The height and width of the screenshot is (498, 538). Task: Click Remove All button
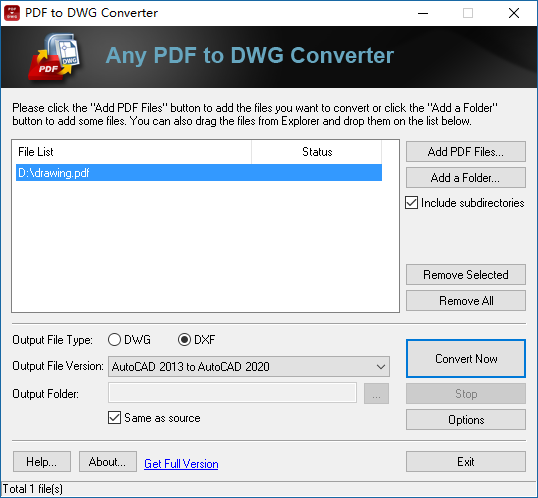coord(466,301)
